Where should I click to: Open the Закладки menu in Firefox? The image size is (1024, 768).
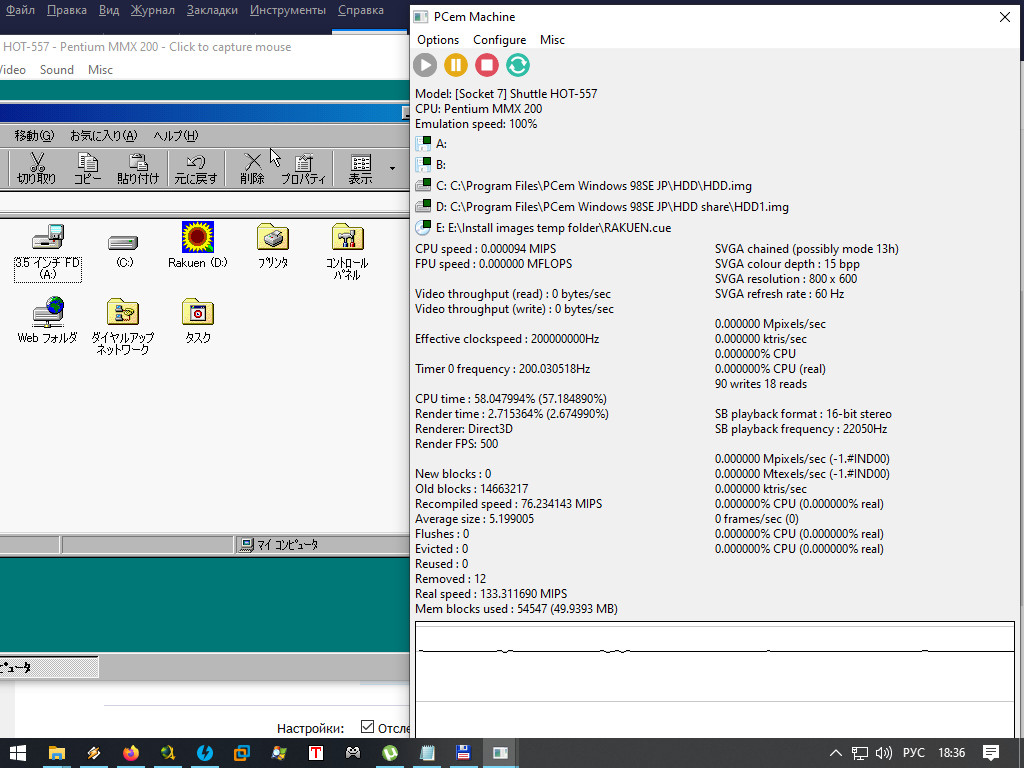click(212, 10)
